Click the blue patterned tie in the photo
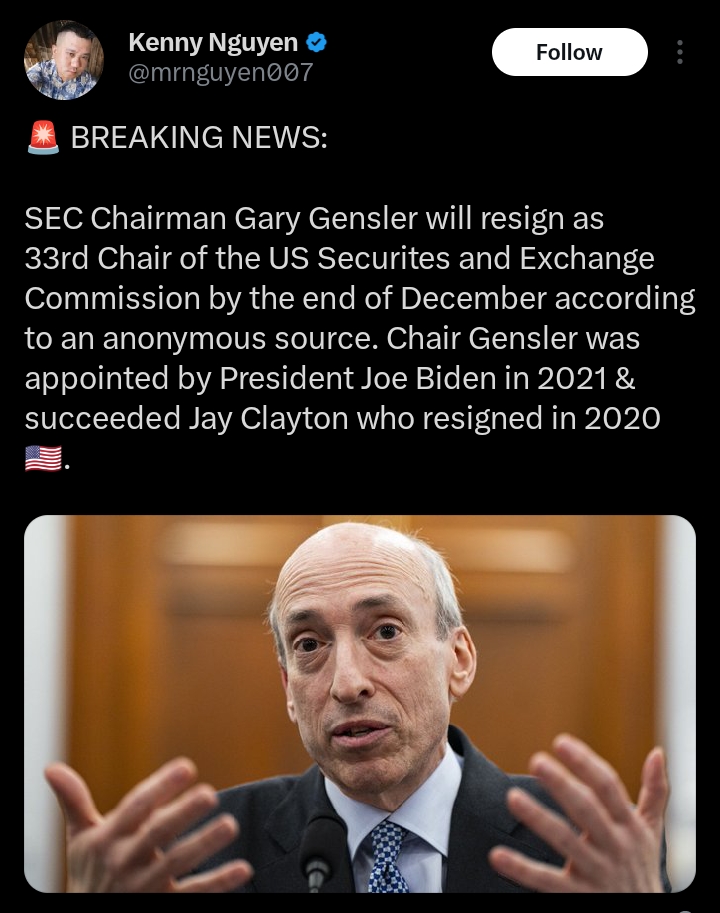 (x=388, y=857)
